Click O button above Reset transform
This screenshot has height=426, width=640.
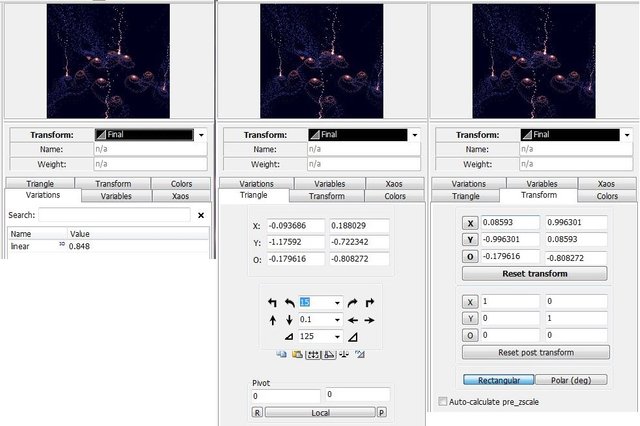pos(470,257)
